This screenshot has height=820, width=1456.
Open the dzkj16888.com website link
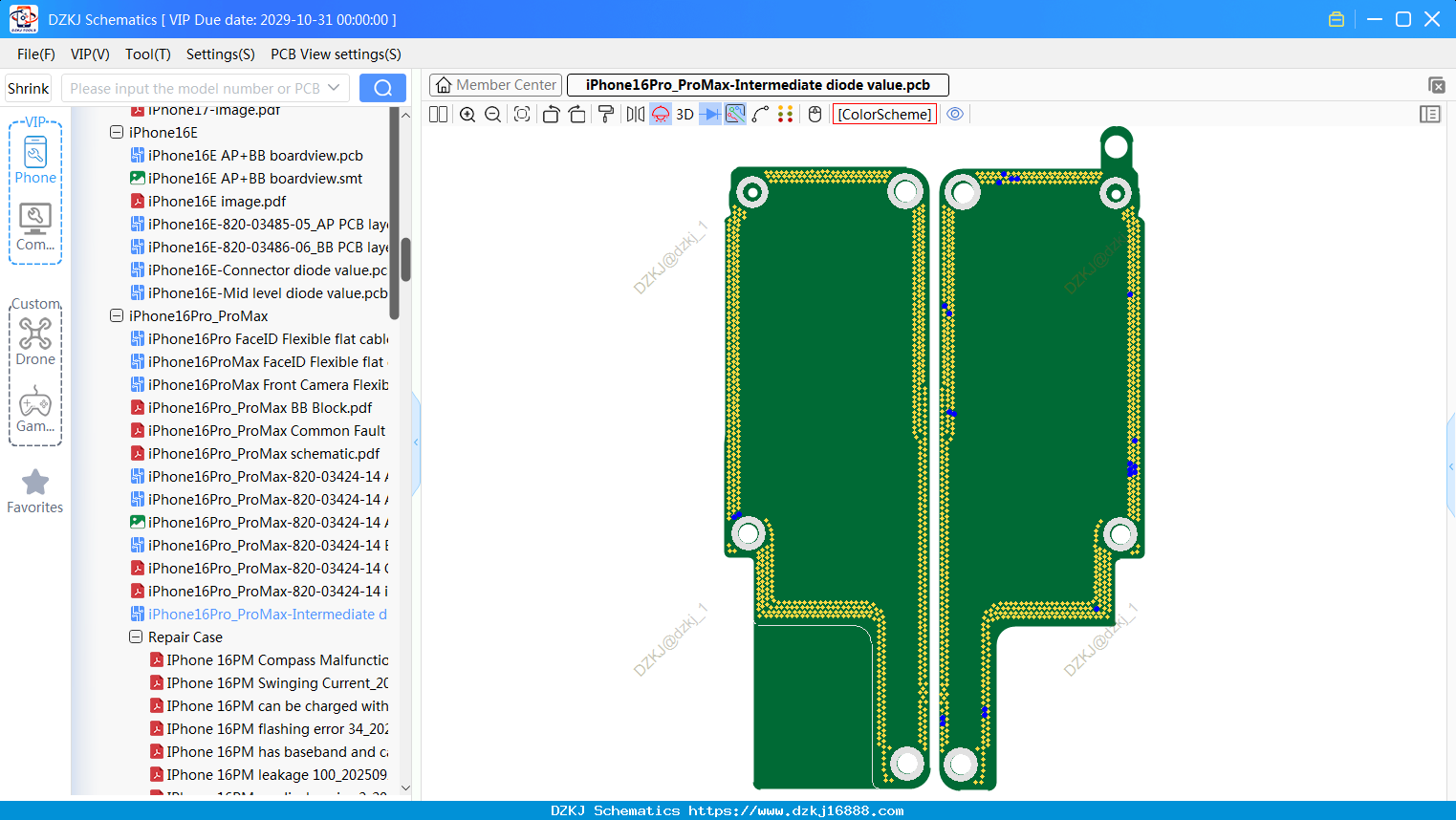point(796,810)
